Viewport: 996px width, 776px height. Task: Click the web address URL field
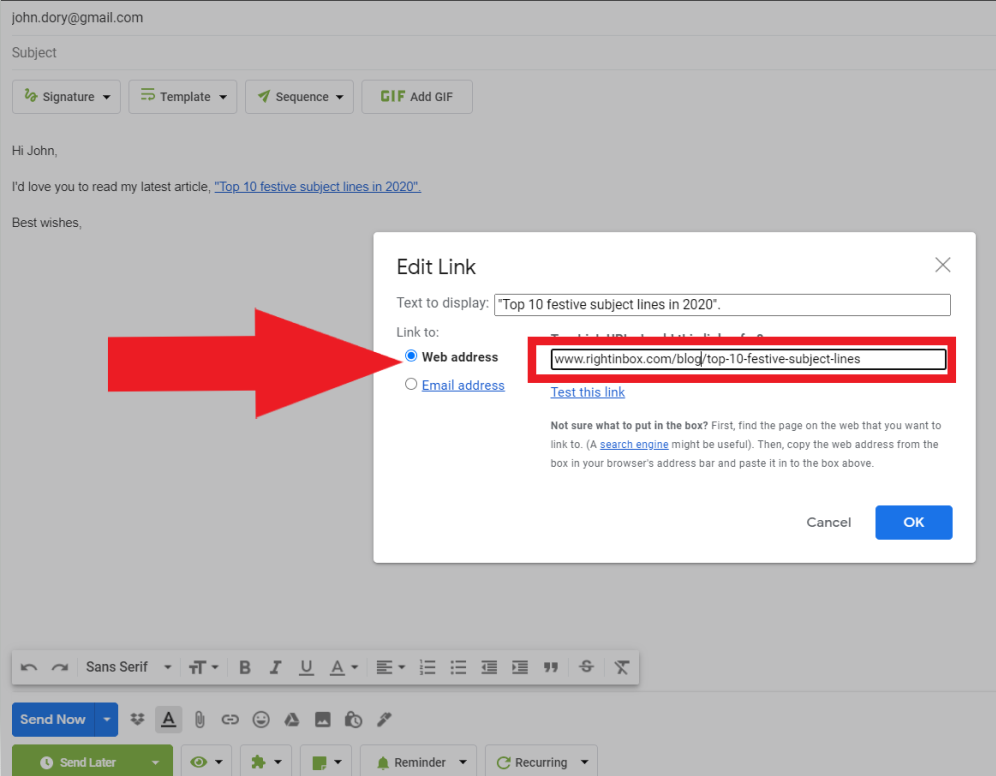(748, 359)
